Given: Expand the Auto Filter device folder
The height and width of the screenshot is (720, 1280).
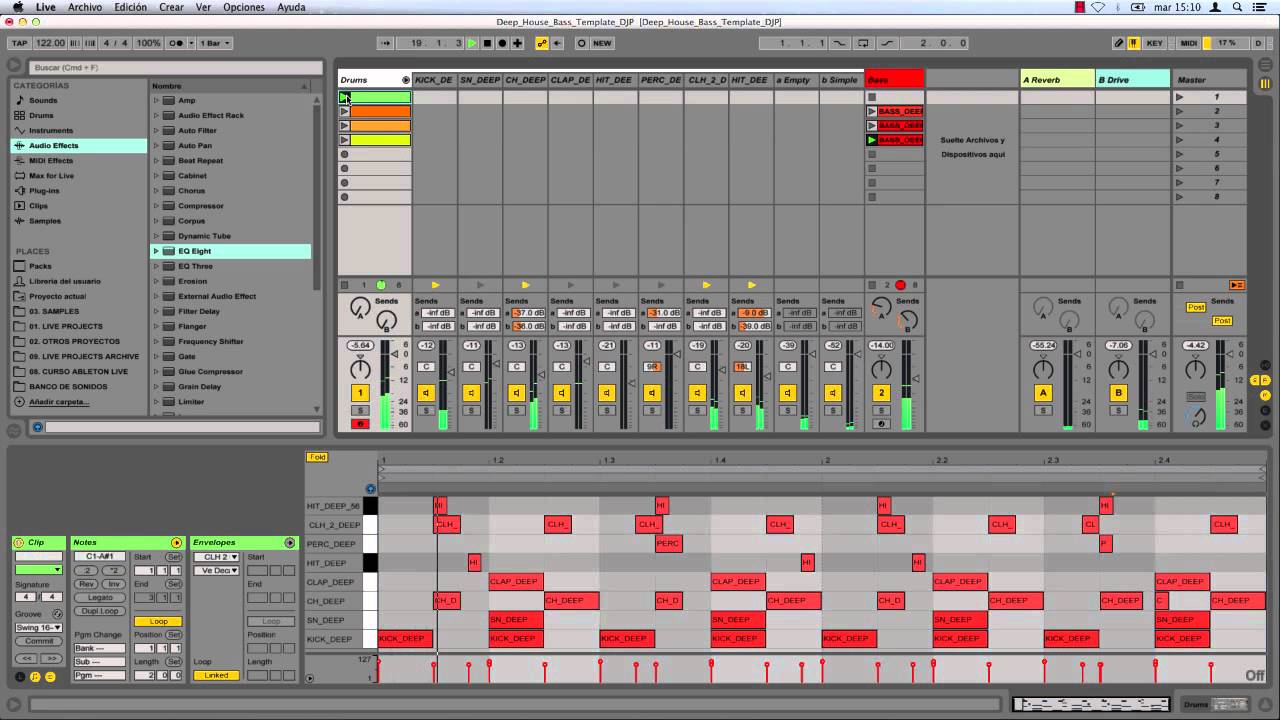Looking at the screenshot, I should [x=156, y=130].
